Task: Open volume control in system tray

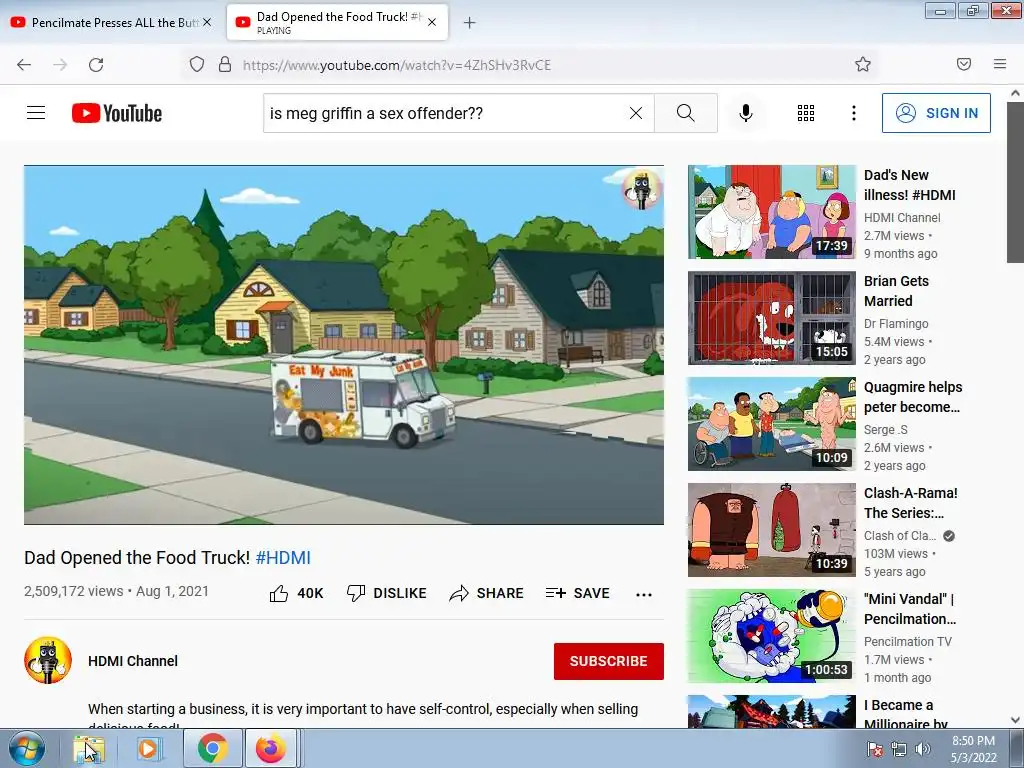Action: pos(923,748)
